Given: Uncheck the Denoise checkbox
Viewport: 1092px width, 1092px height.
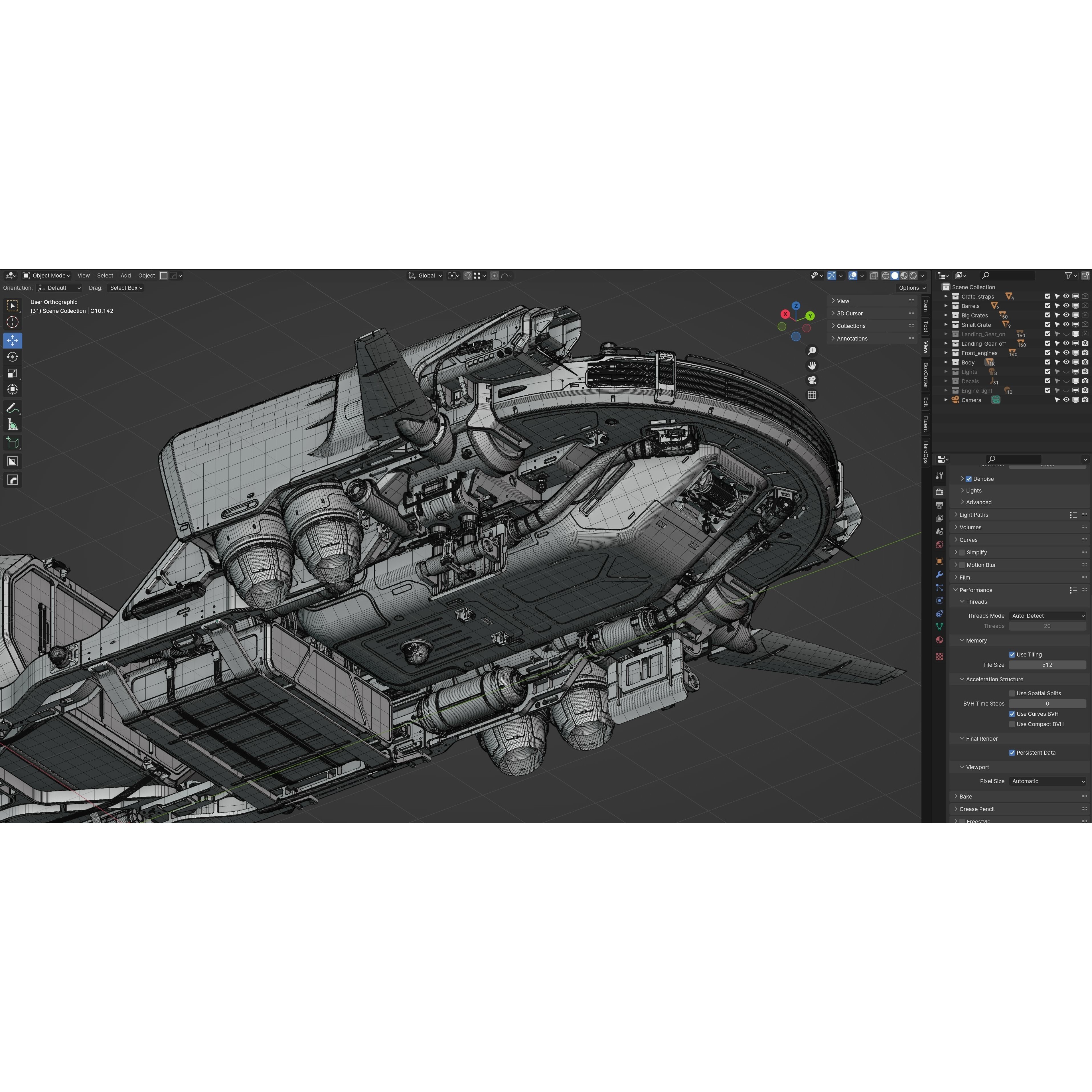Looking at the screenshot, I should [968, 479].
